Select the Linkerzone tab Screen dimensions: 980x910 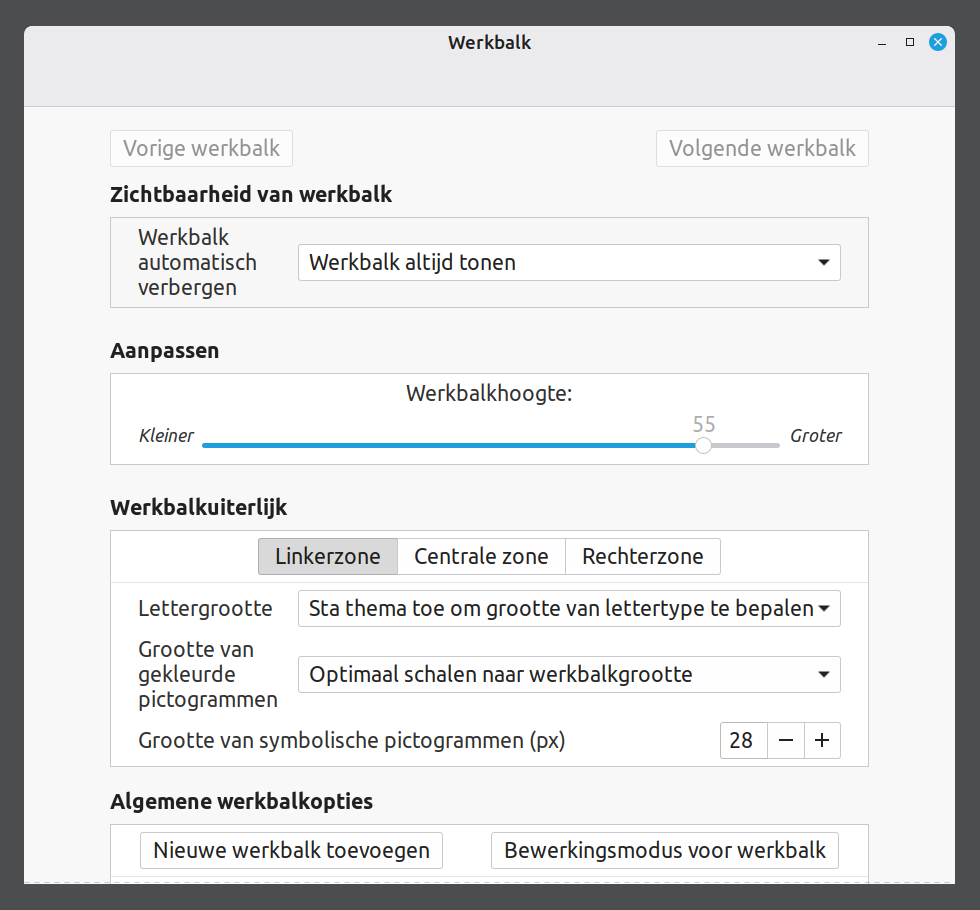coord(328,556)
